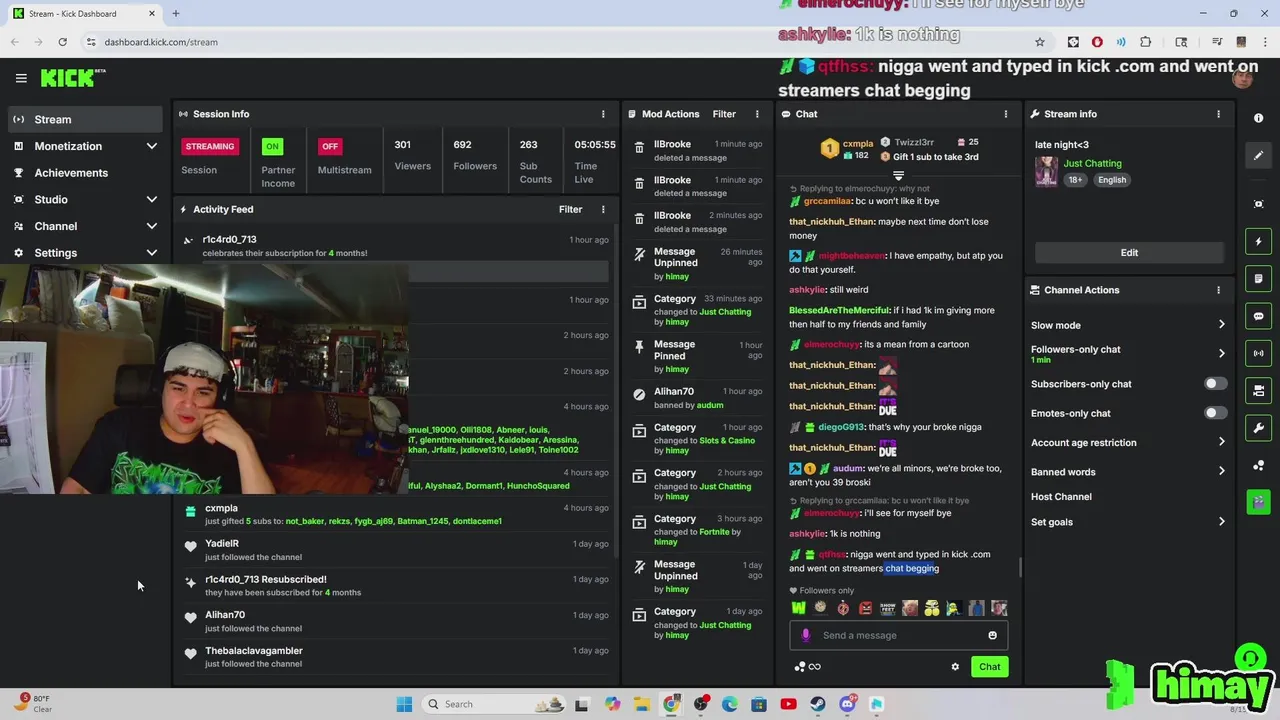Open Discord from the taskbar
Screen dimensions: 1280x720
click(x=847, y=704)
